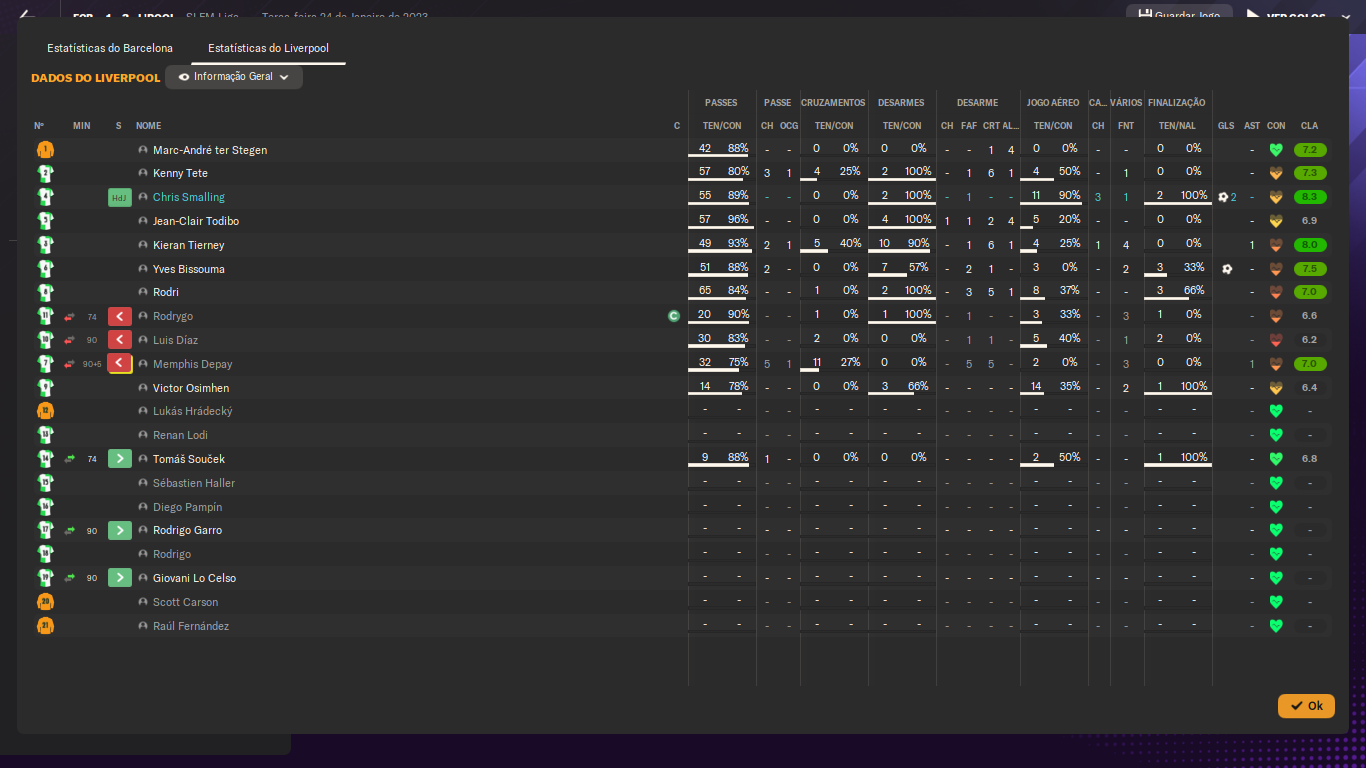This screenshot has width=1366, height=768.
Task: Click Renan Lodi's shirt number icon
Action: [x=45, y=435]
